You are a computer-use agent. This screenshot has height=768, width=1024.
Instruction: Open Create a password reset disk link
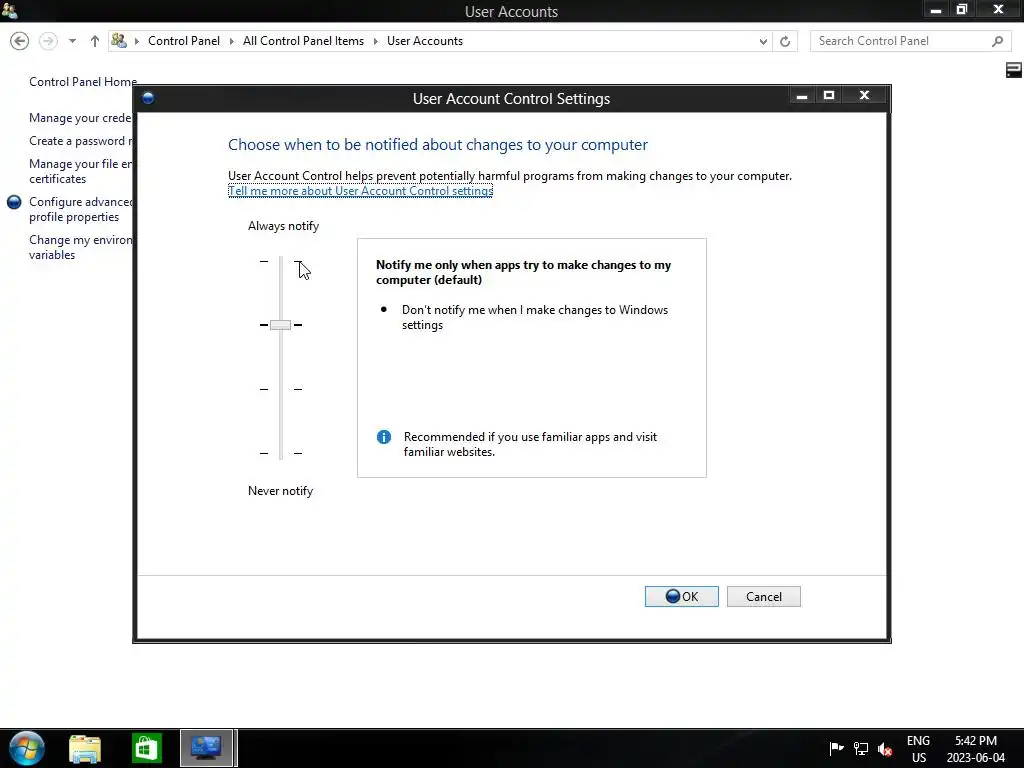tap(81, 141)
